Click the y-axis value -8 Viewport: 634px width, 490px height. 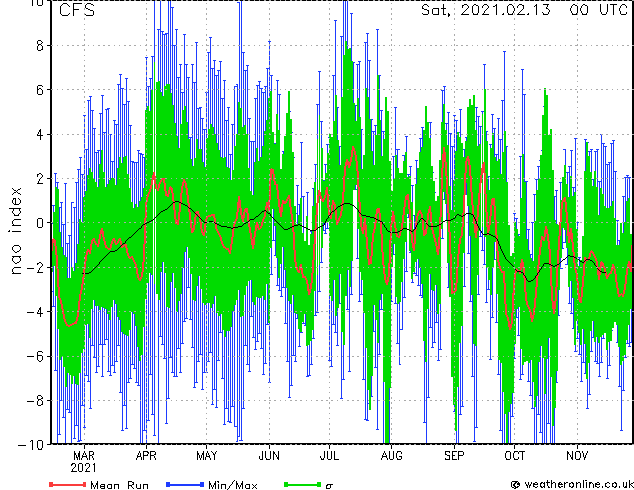pyautogui.click(x=35, y=401)
